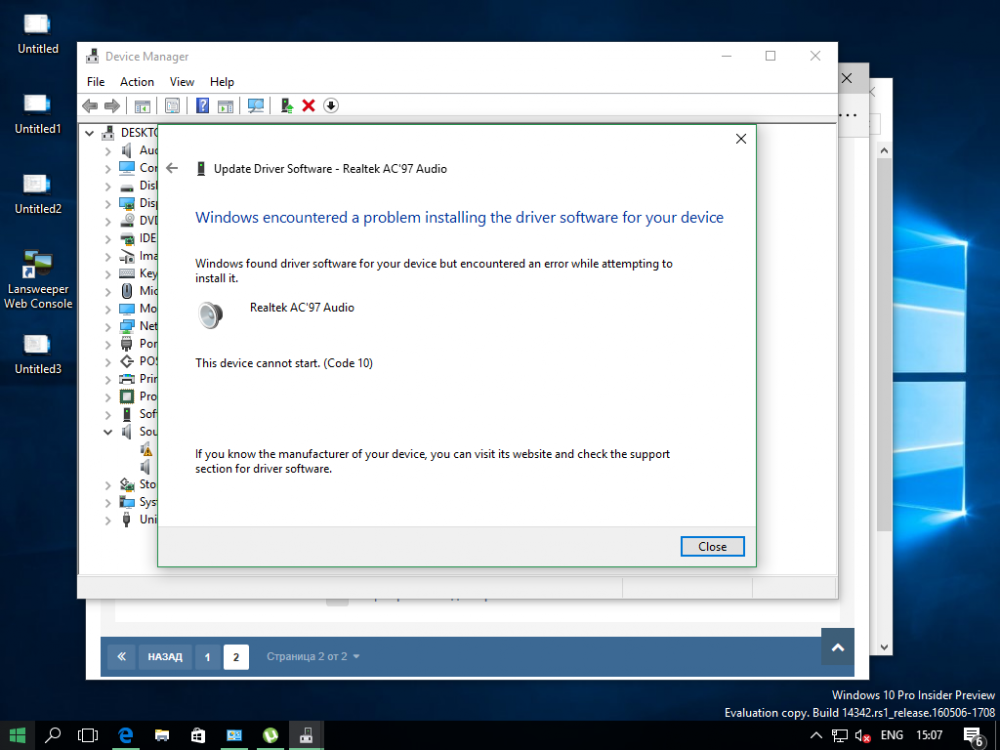The width and height of the screenshot is (1000, 750).
Task: Click the muted volume tray icon
Action: point(862,735)
